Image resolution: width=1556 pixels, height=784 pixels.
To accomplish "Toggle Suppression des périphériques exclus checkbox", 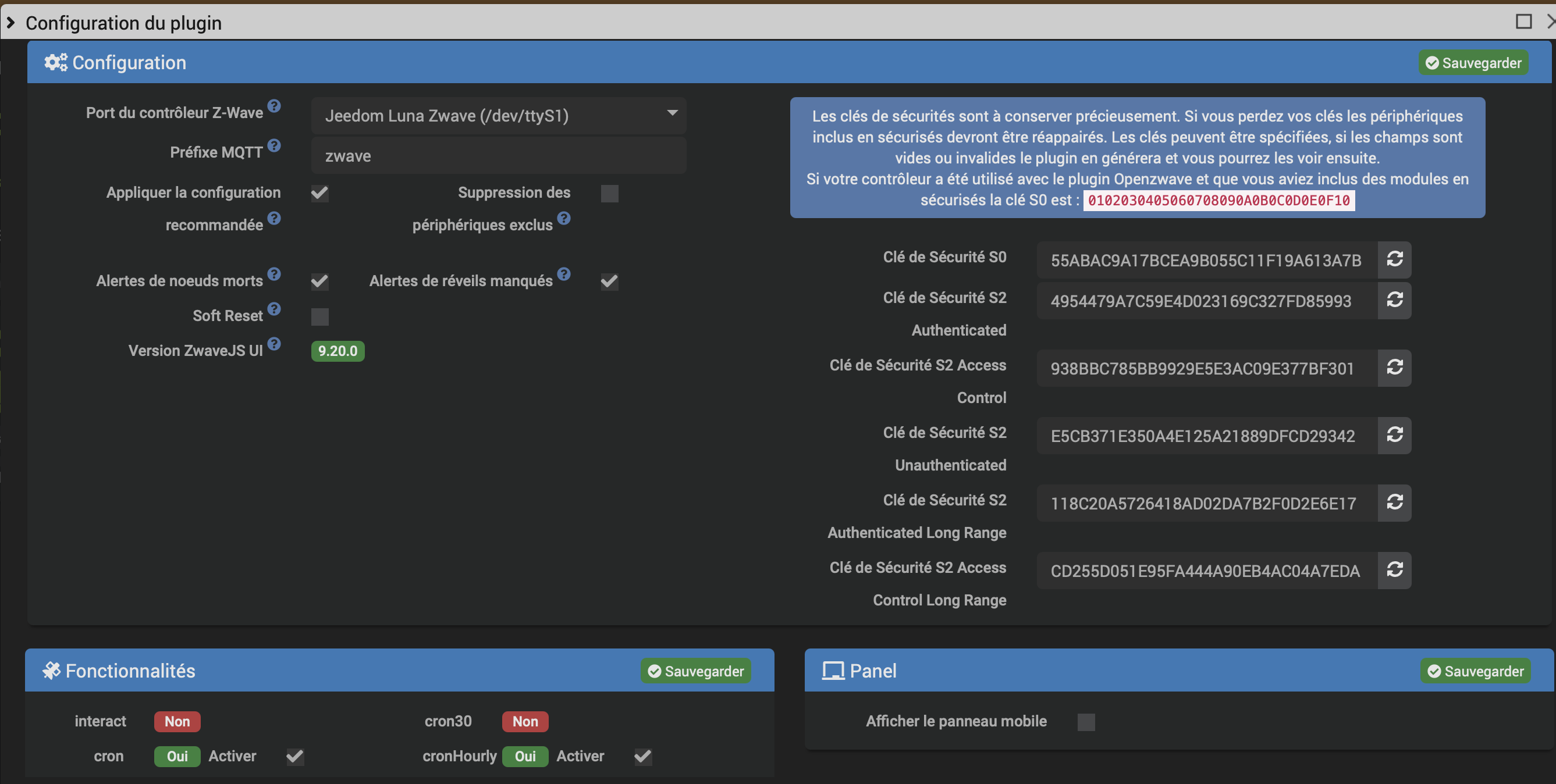I will coord(609,194).
